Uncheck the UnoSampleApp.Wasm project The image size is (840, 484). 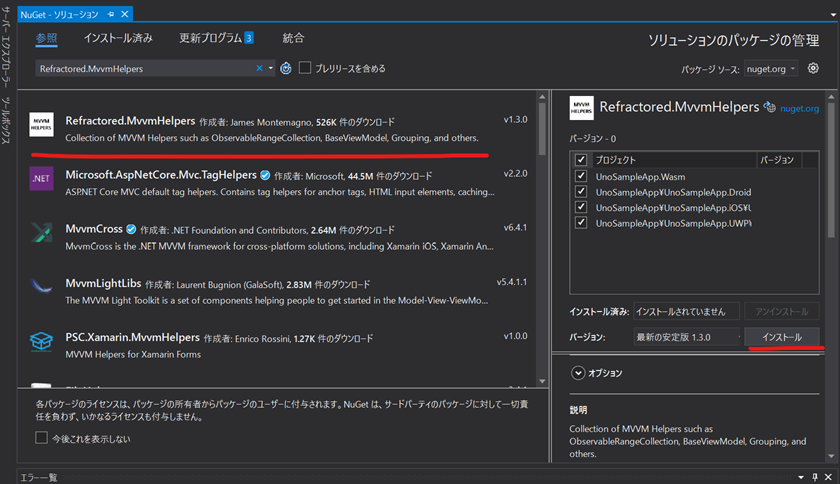coord(581,176)
